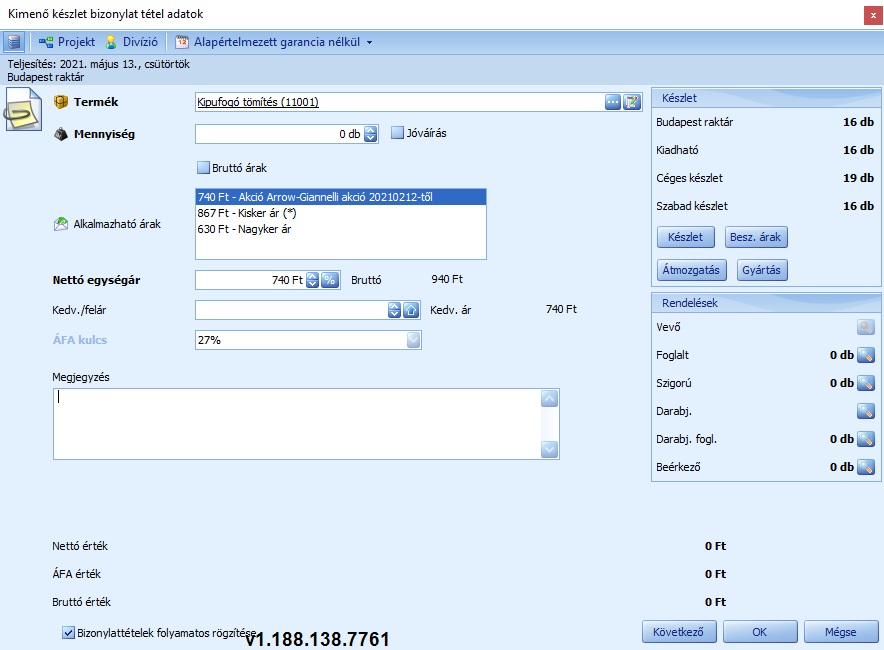The height and width of the screenshot is (650, 884).
Task: Open the Darabj. fogl. detail icon
Action: click(x=866, y=439)
